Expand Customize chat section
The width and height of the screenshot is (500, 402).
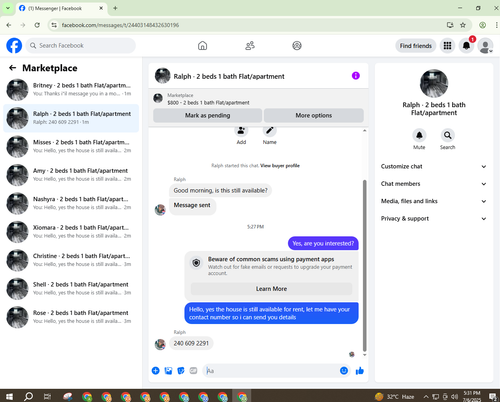tap(433, 166)
